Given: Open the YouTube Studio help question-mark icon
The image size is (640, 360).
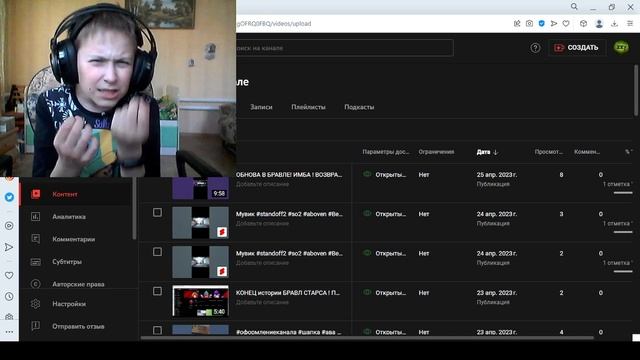Looking at the screenshot, I should (535, 48).
